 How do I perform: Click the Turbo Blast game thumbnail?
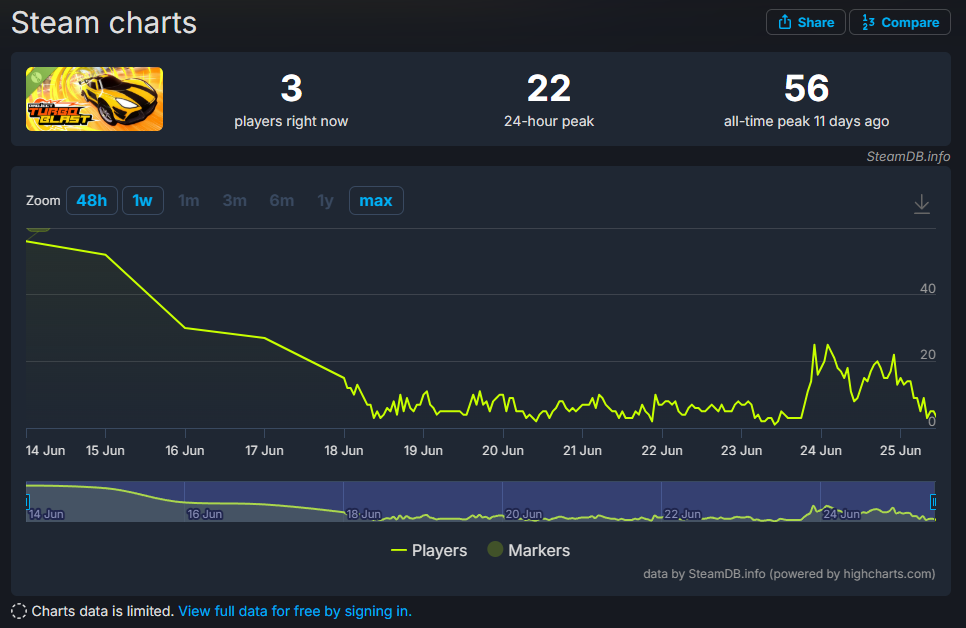pos(94,99)
